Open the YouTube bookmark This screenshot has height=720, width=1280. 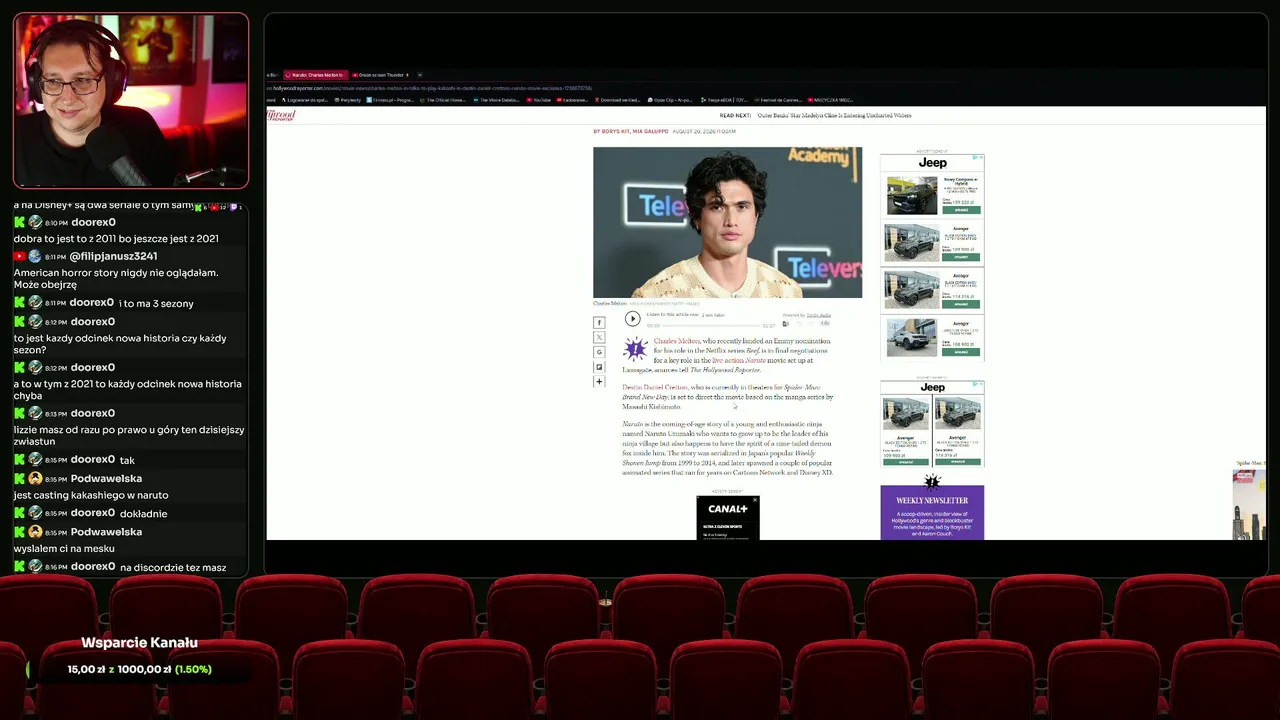click(539, 100)
